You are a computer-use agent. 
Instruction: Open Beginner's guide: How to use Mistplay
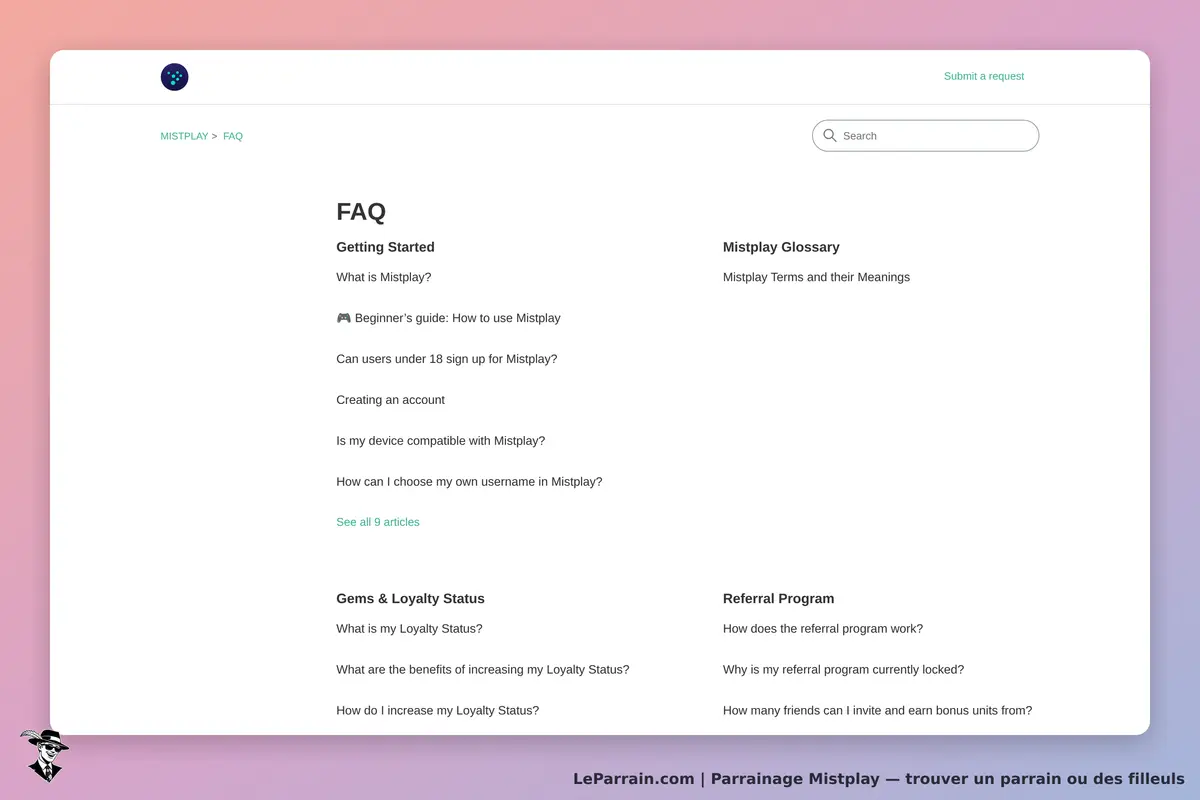(448, 318)
